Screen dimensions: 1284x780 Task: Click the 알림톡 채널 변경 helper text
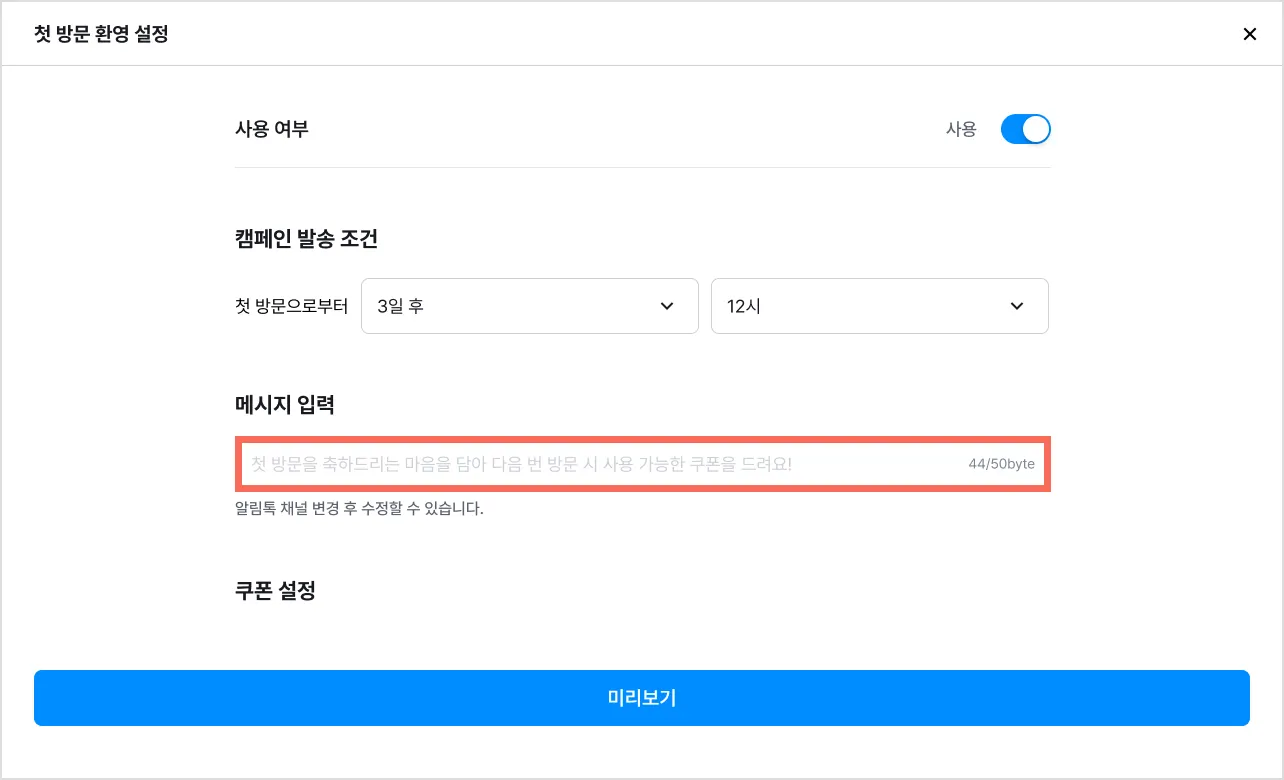click(x=359, y=509)
